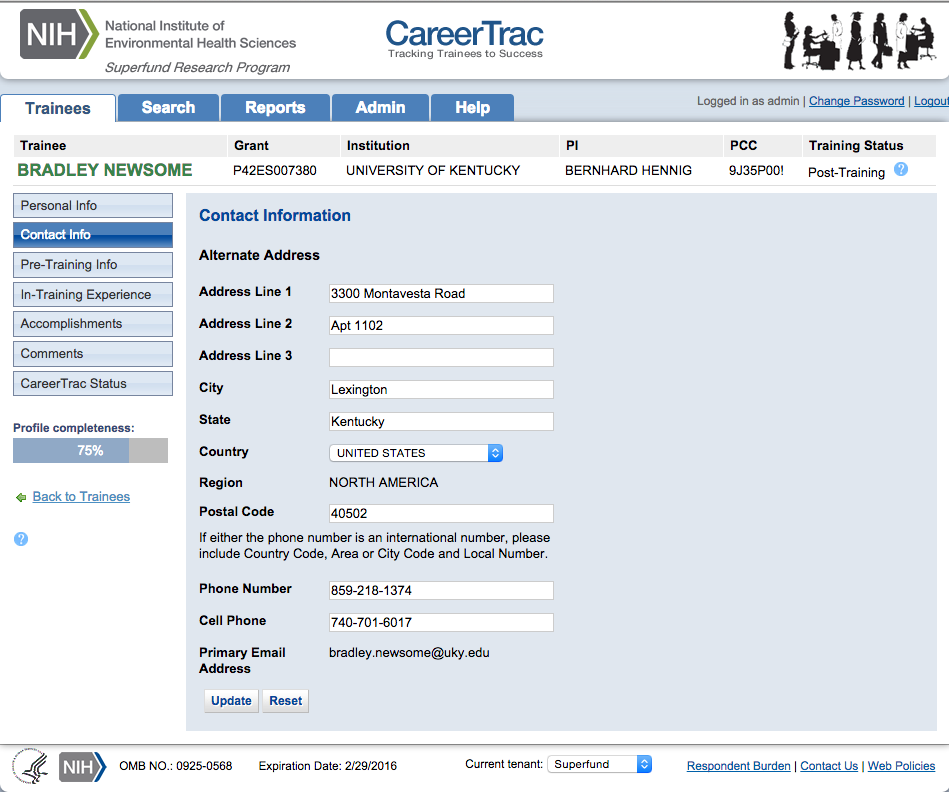Follow the Change Password link
The image size is (949, 792).
pos(856,101)
